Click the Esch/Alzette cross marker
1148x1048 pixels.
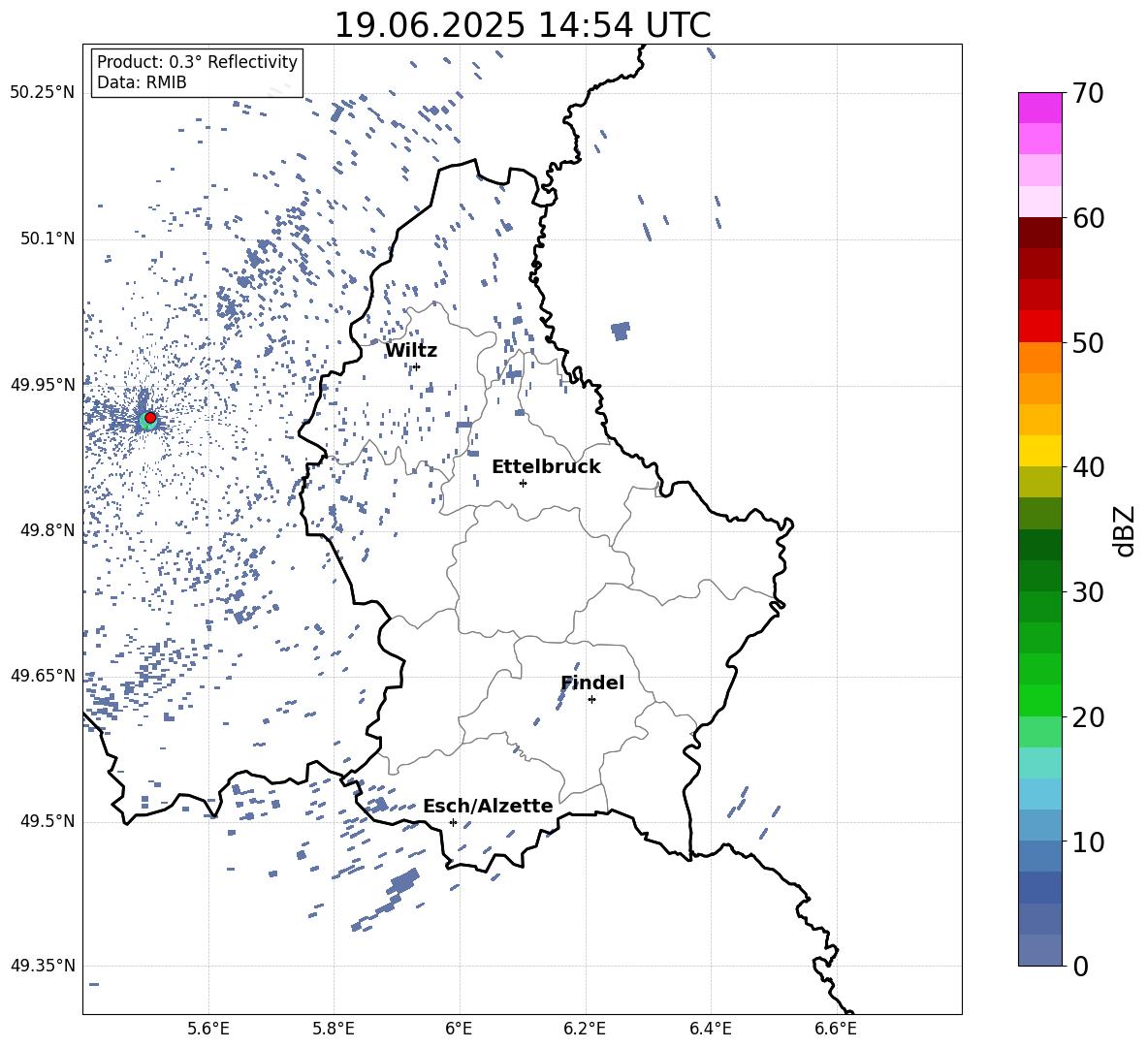(453, 822)
